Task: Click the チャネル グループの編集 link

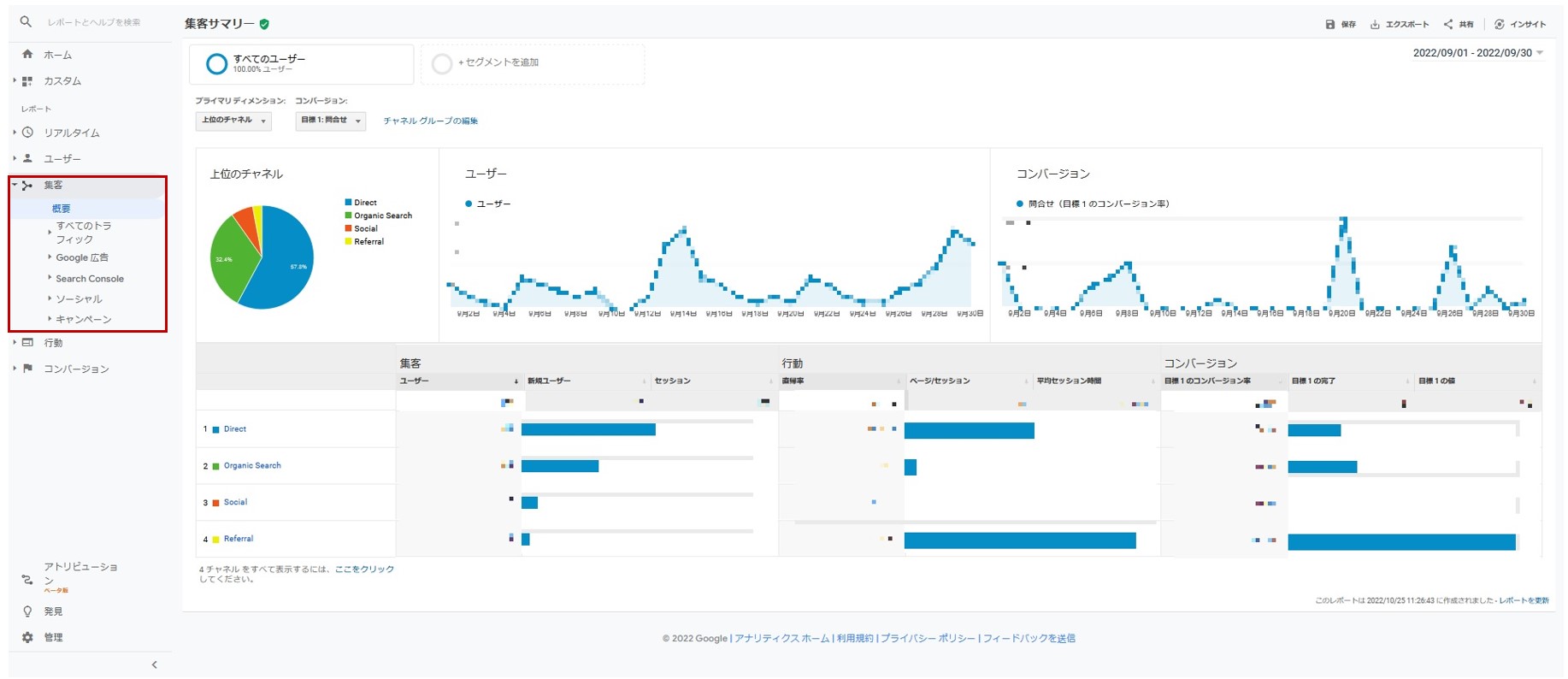Action: pos(430,121)
